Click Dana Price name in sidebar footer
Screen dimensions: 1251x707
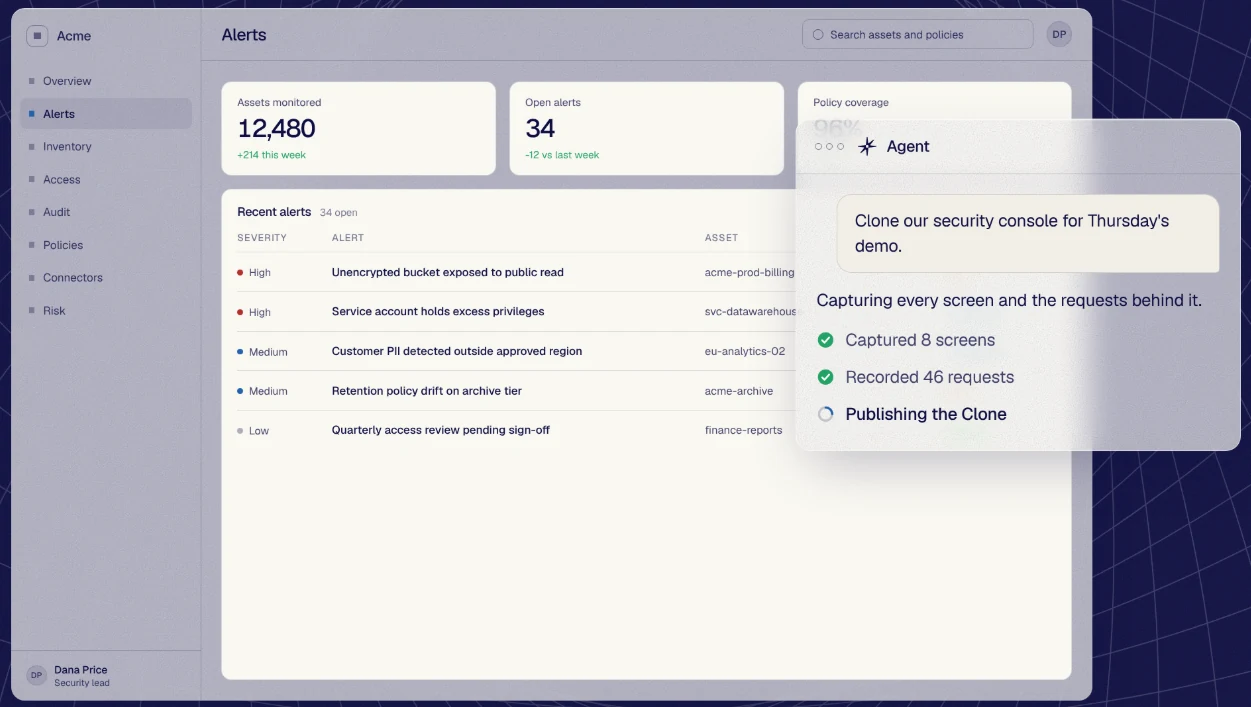pos(81,670)
